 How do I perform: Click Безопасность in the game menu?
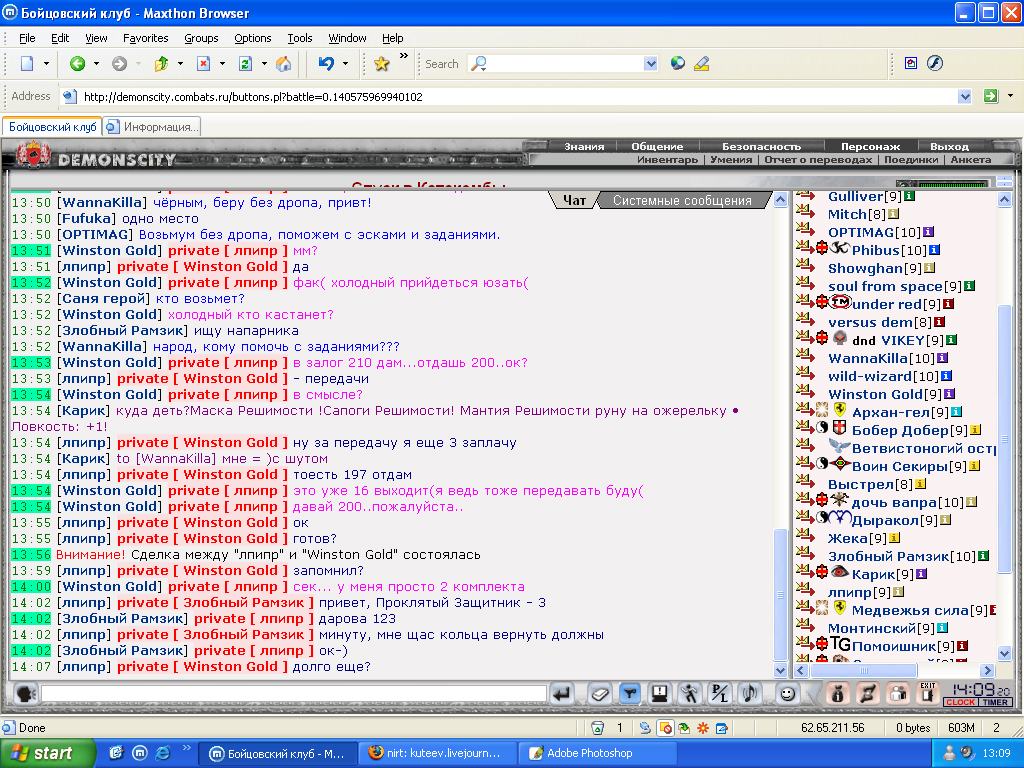[761, 146]
